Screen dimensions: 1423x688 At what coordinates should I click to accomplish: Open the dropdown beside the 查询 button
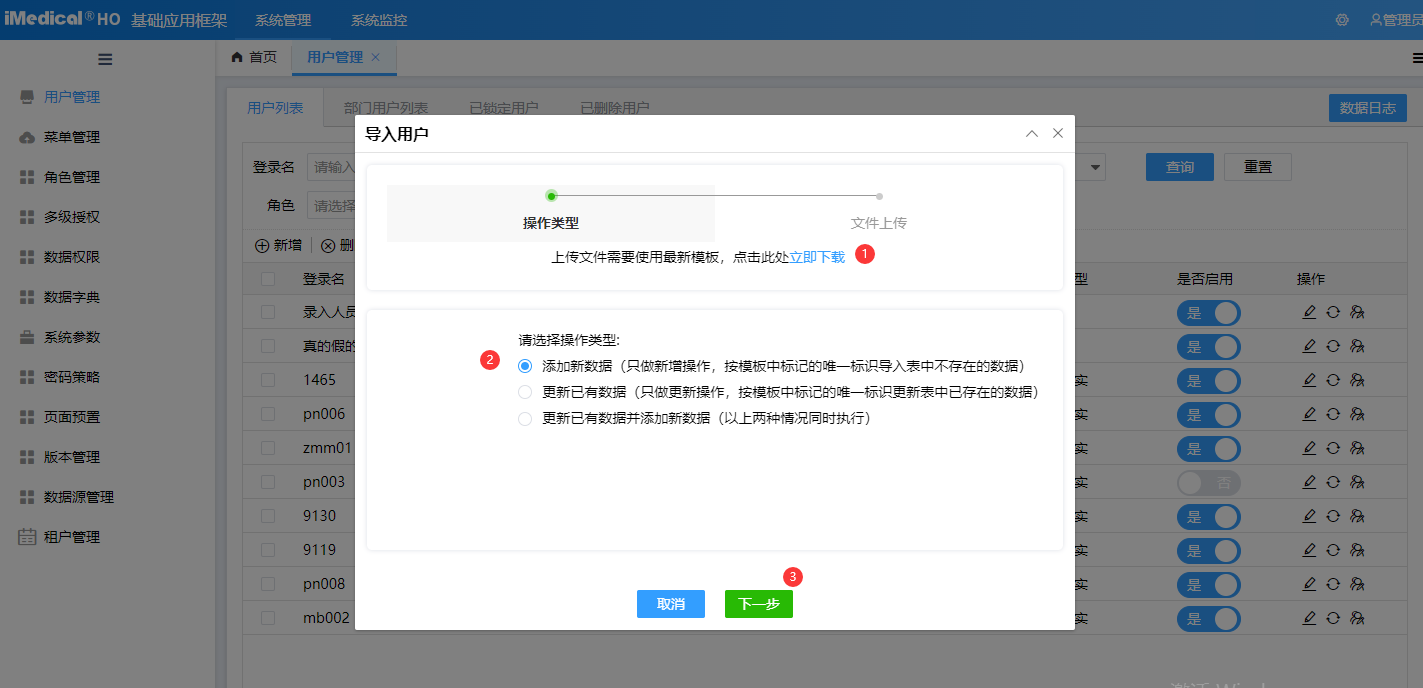coord(1094,166)
